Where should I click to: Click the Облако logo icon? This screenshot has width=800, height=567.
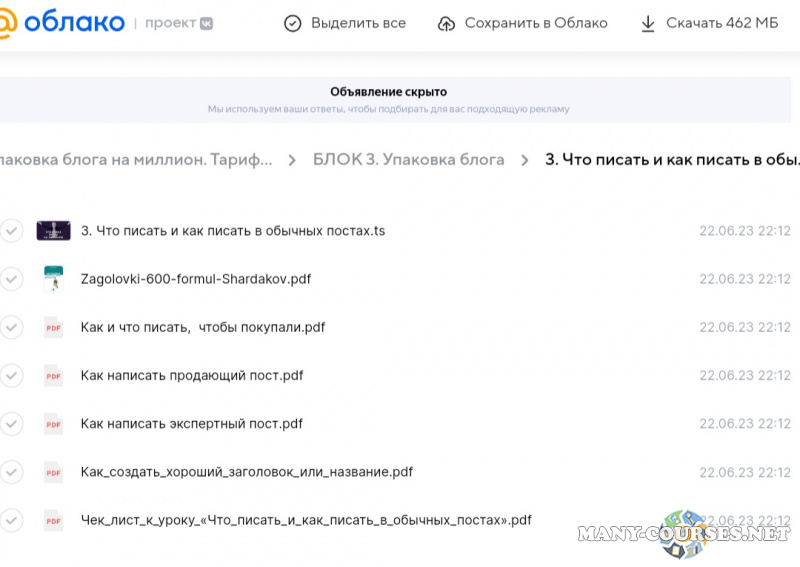click(6, 23)
